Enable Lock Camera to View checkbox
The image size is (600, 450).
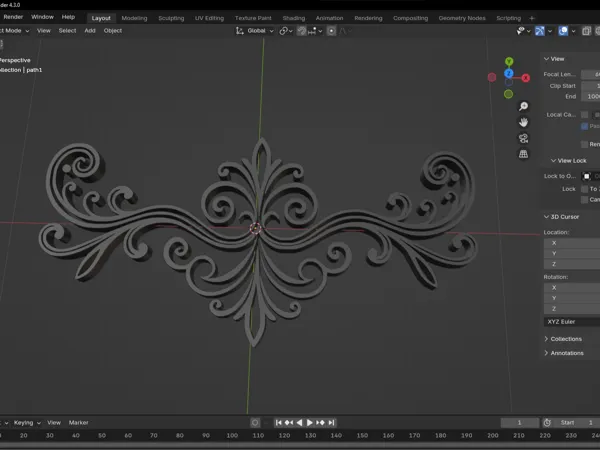click(584, 199)
